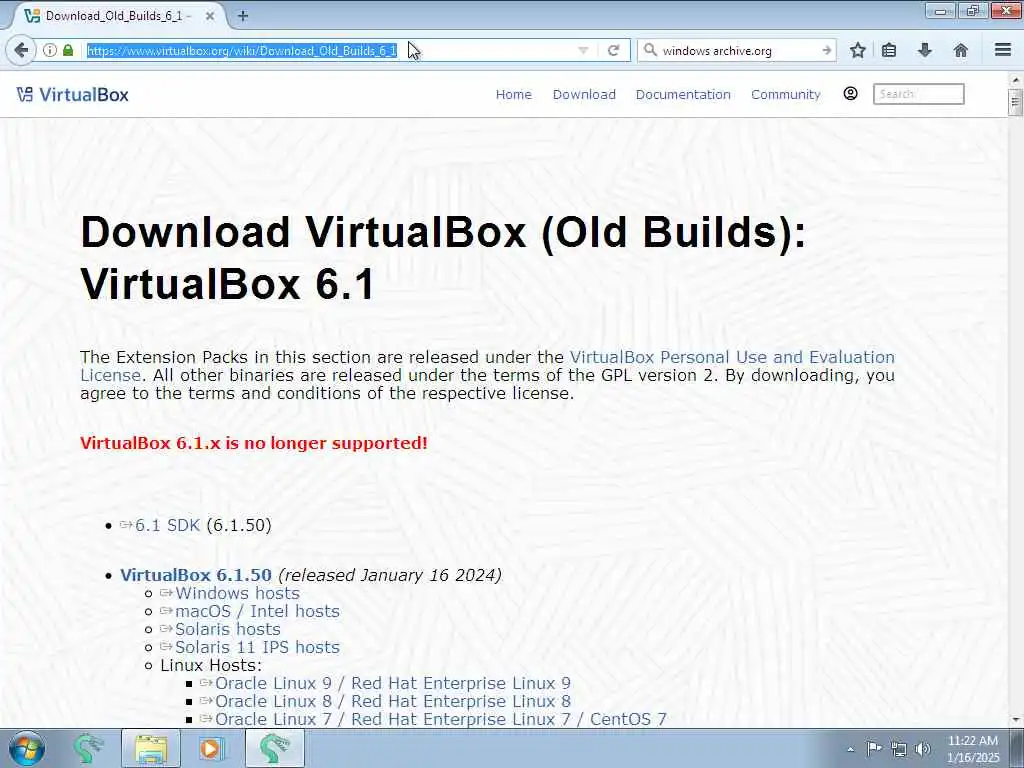Open the Windows Start menu
This screenshot has height=768, width=1024.
click(27, 748)
